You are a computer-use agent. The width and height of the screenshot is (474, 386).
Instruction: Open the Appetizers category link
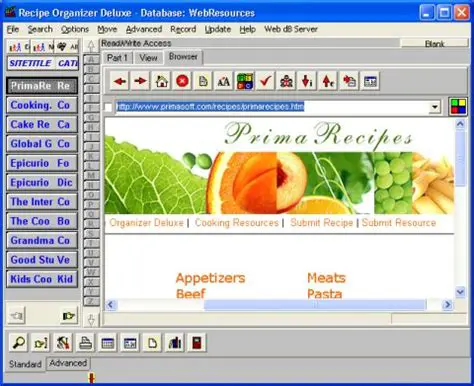click(210, 278)
